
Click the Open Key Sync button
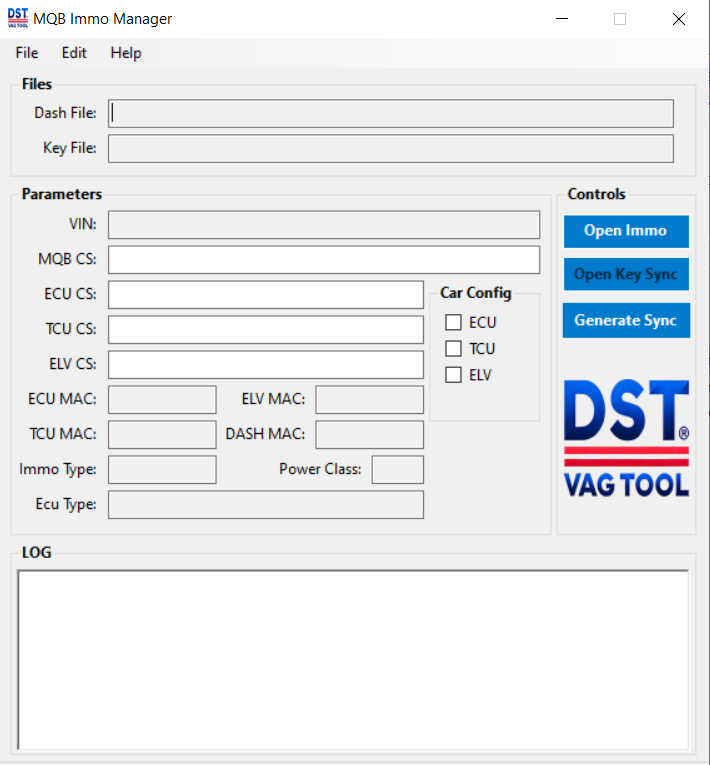click(x=626, y=274)
